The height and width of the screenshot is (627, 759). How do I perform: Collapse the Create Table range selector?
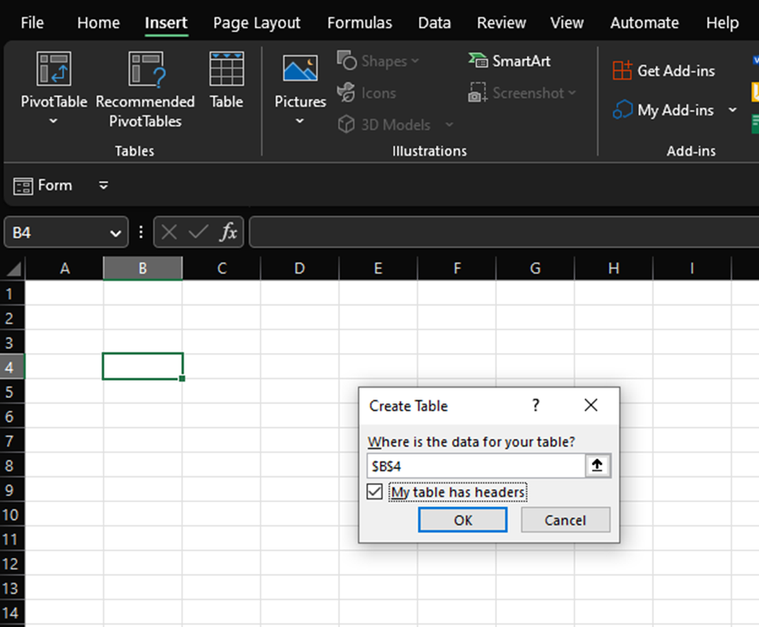click(597, 466)
